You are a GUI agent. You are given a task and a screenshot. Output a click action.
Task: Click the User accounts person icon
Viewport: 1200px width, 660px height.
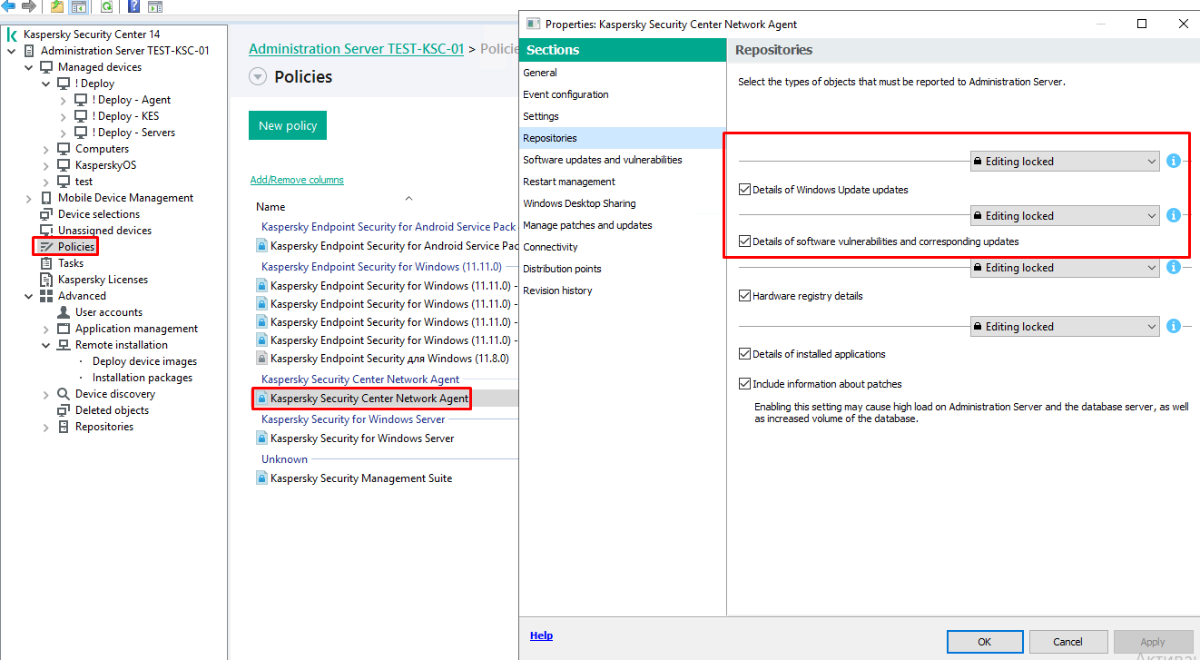tap(64, 312)
